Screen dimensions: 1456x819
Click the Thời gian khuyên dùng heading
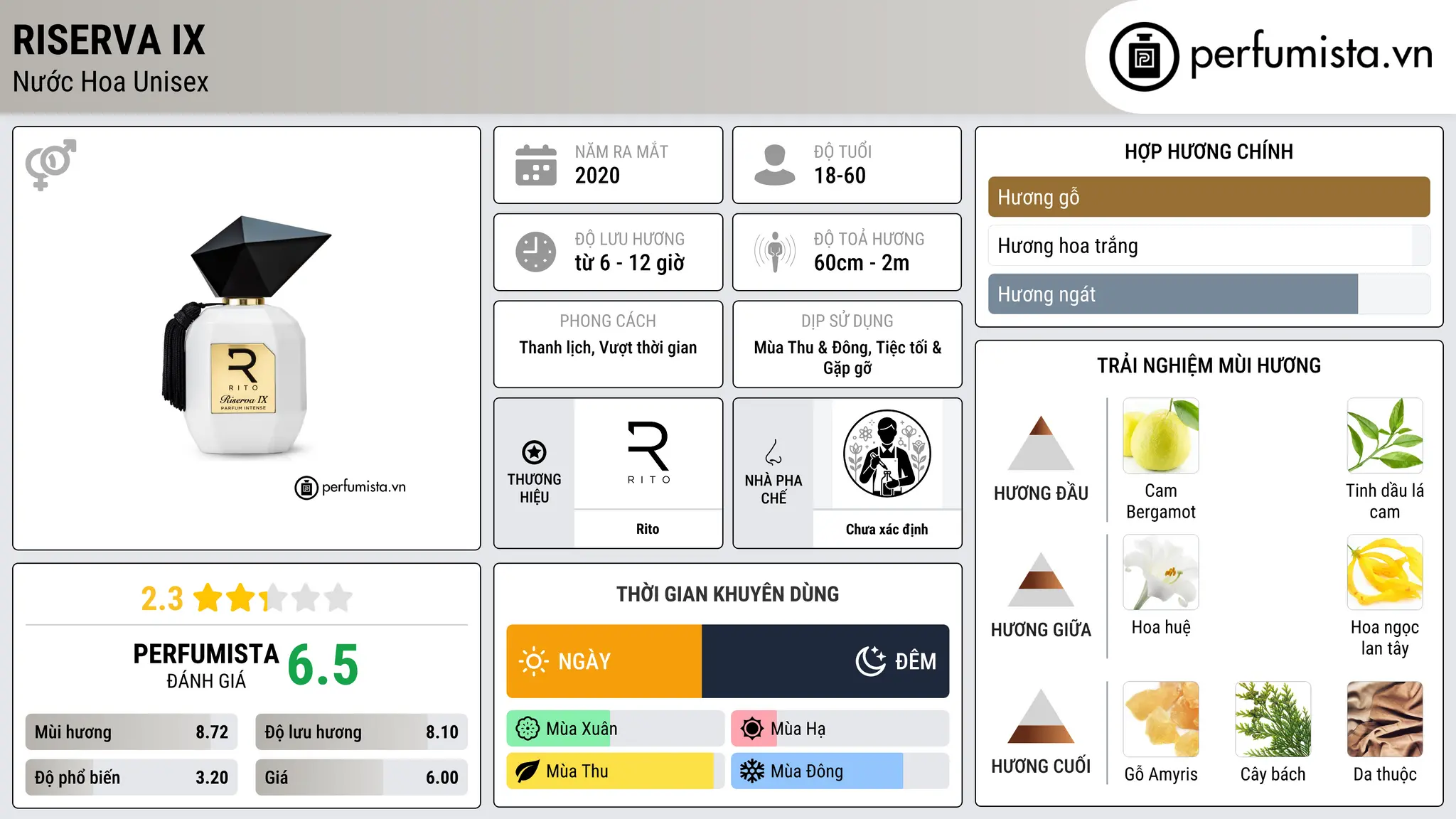(727, 594)
